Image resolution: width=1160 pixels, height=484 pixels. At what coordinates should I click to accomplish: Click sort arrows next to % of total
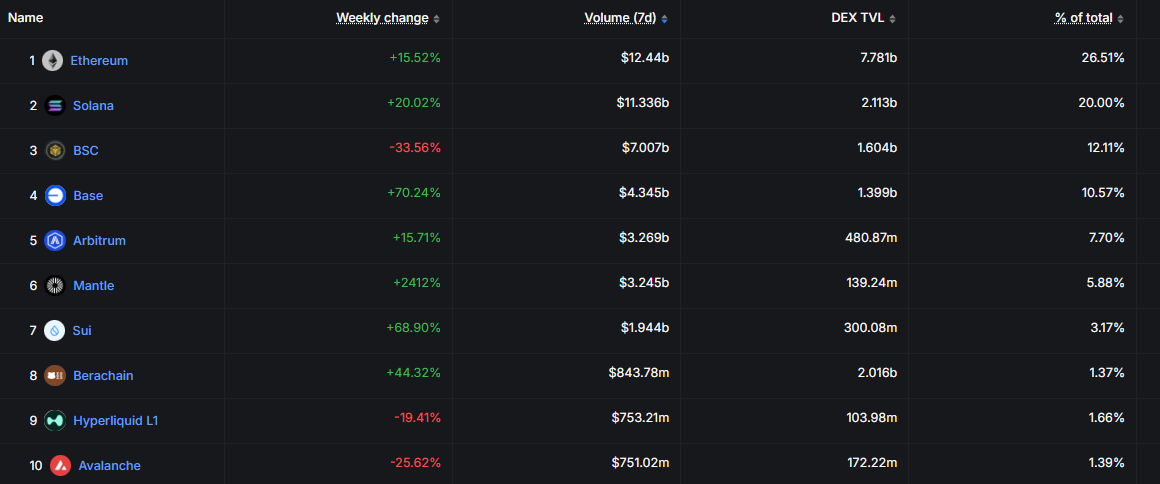click(1120, 19)
